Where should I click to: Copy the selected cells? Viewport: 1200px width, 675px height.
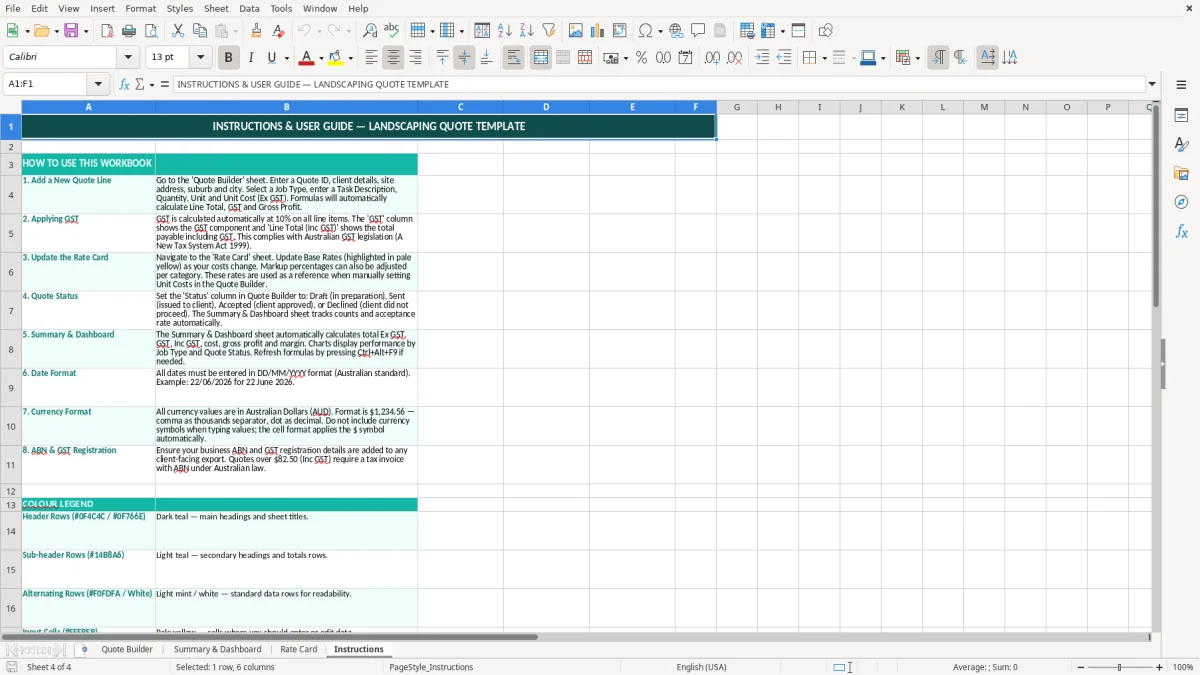[199, 31]
